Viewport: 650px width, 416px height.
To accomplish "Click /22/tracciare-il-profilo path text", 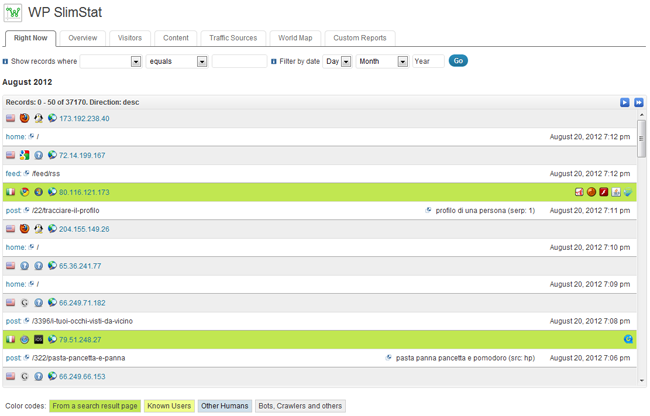I will 65,210.
